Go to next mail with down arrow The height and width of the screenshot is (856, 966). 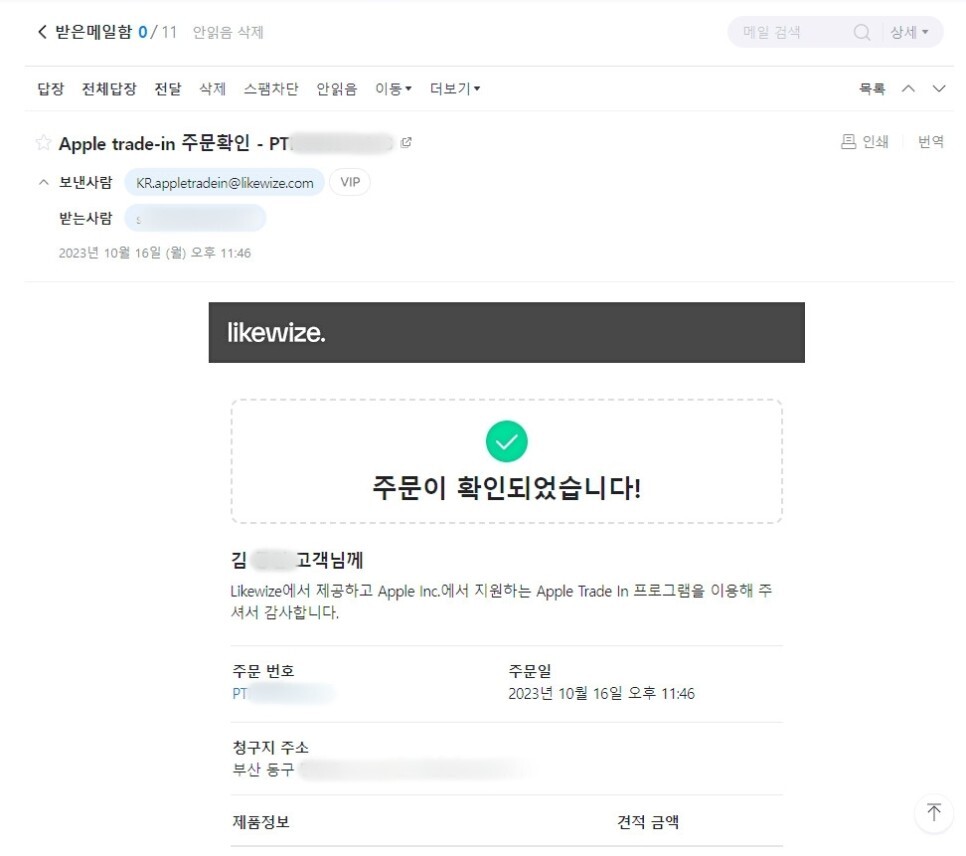(939, 89)
